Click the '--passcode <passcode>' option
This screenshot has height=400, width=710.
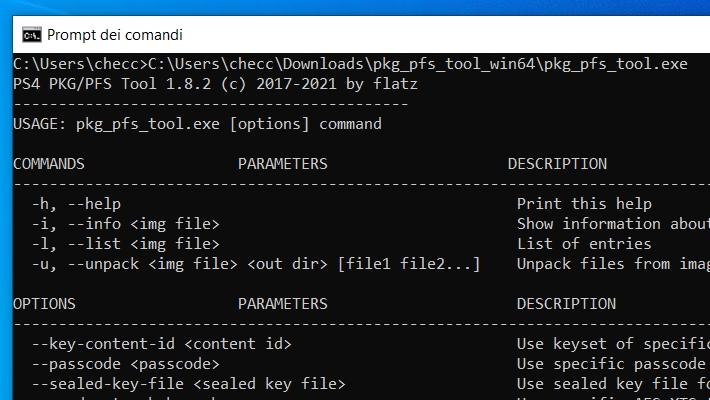125,364
